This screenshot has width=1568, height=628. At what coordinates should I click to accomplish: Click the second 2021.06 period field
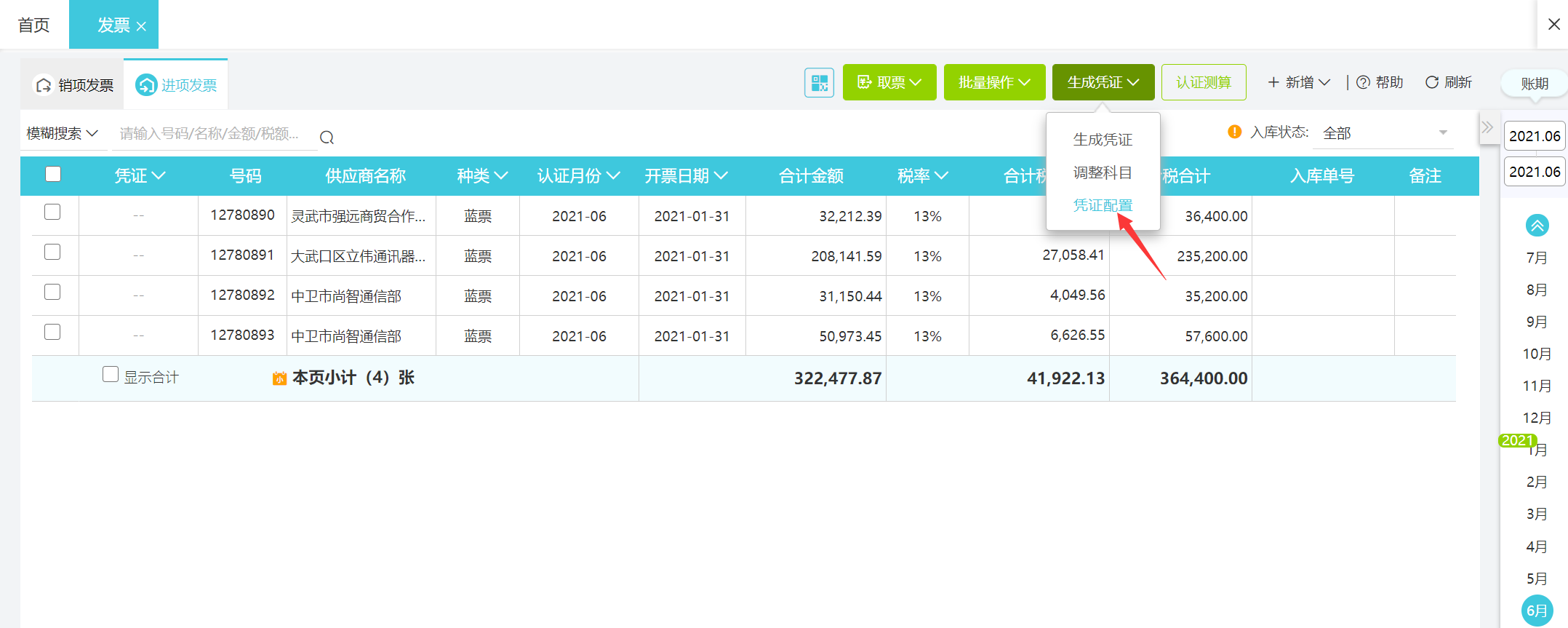1535,172
